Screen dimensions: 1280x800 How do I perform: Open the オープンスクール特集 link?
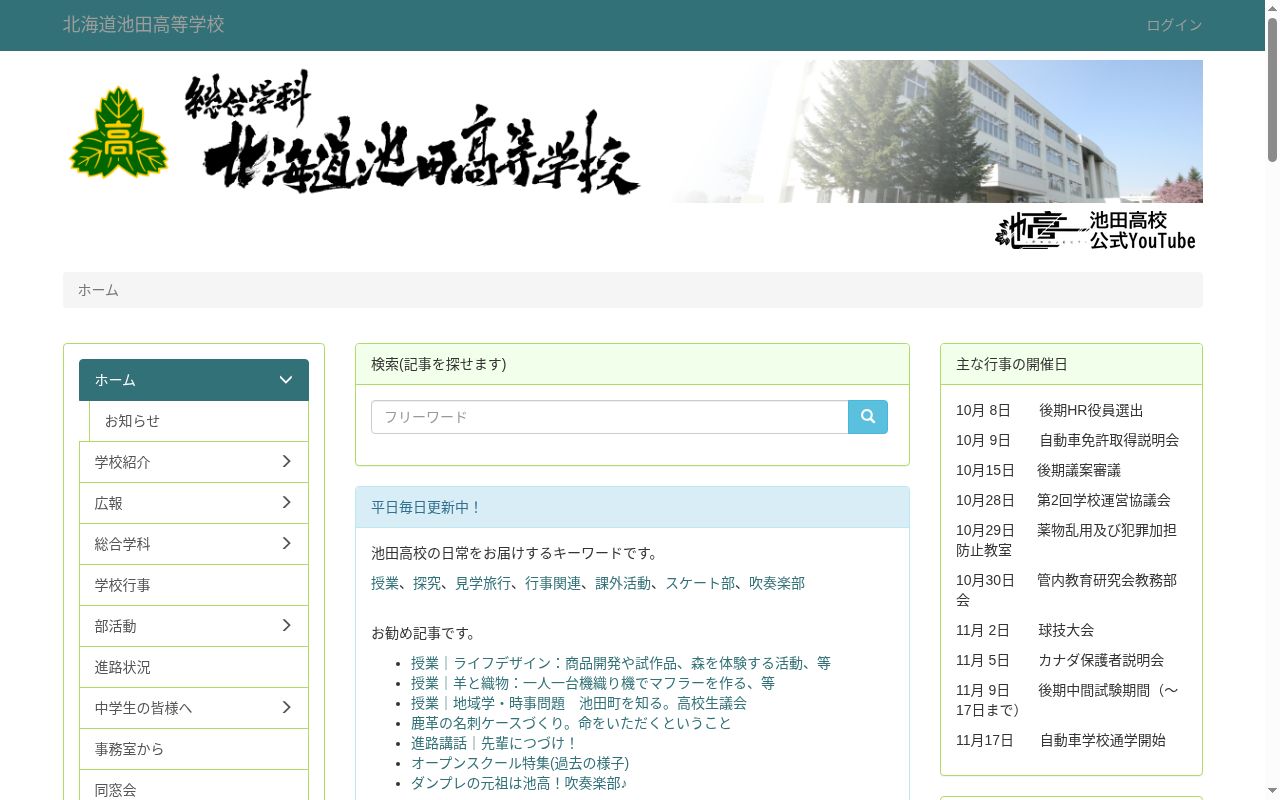[520, 763]
